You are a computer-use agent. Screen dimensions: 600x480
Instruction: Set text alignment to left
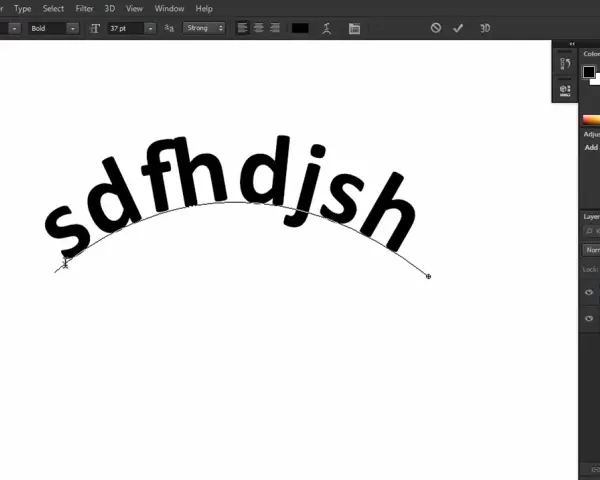tap(242, 28)
